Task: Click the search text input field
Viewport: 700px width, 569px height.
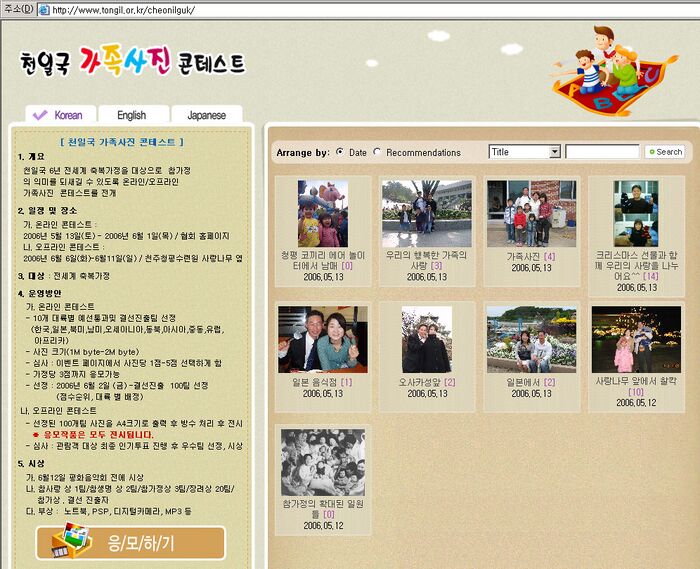Action: point(602,152)
